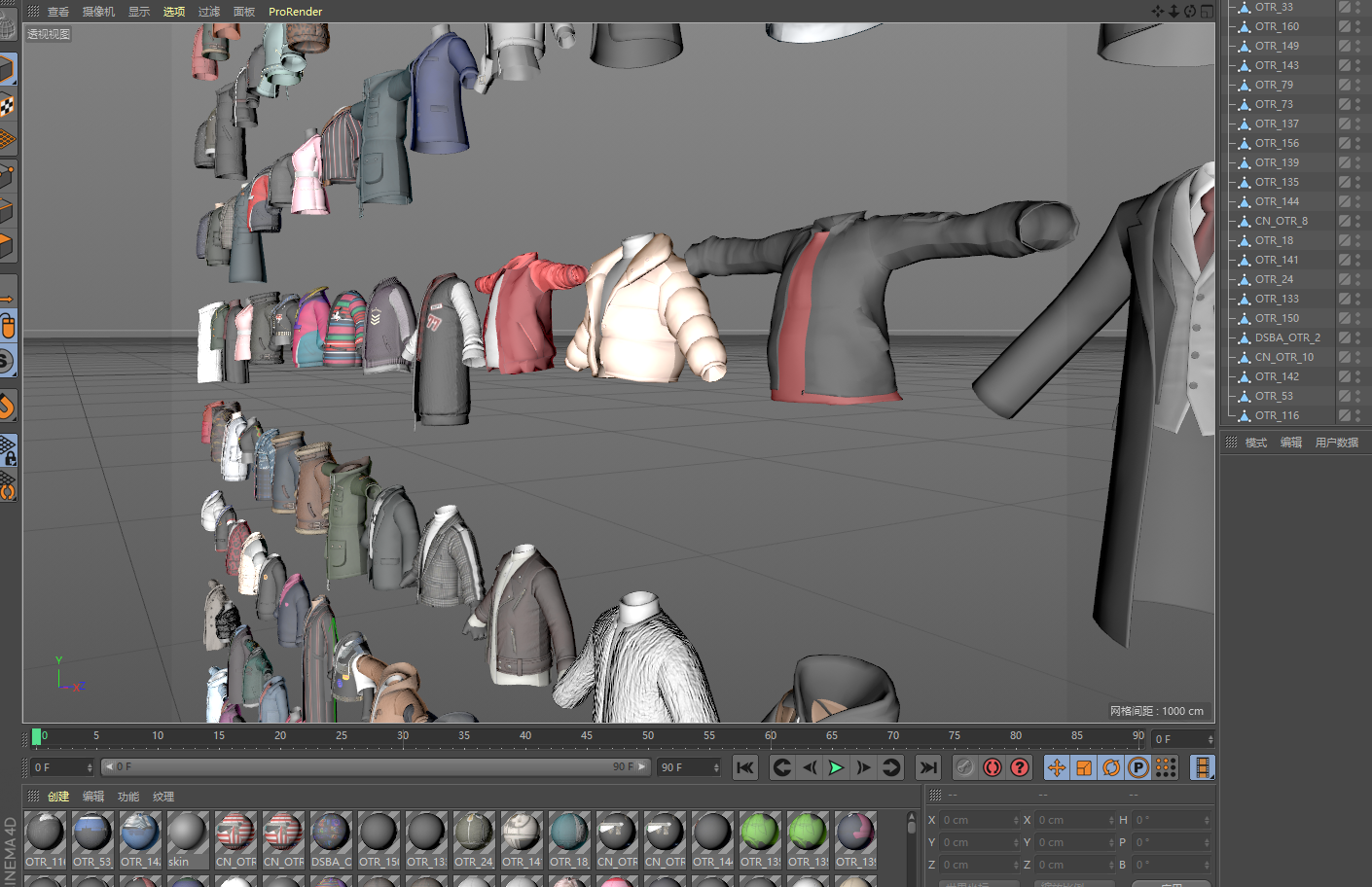The width and height of the screenshot is (1372, 887).
Task: Toggle rotation keyframe recording
Action: [1111, 767]
